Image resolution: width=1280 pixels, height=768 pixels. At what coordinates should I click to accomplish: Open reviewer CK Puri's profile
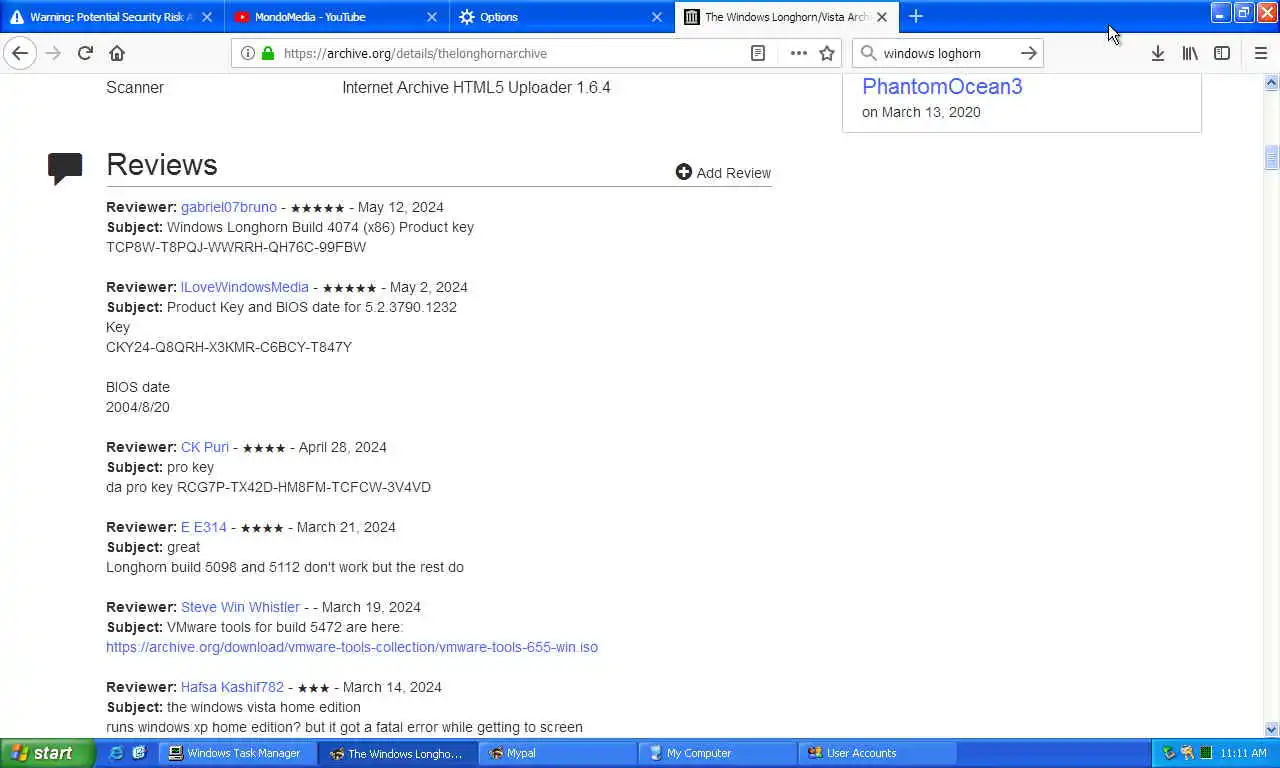[205, 447]
